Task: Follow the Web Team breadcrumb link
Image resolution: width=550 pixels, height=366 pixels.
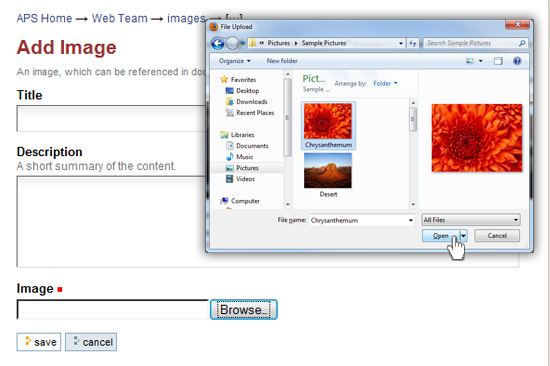Action: coord(120,18)
